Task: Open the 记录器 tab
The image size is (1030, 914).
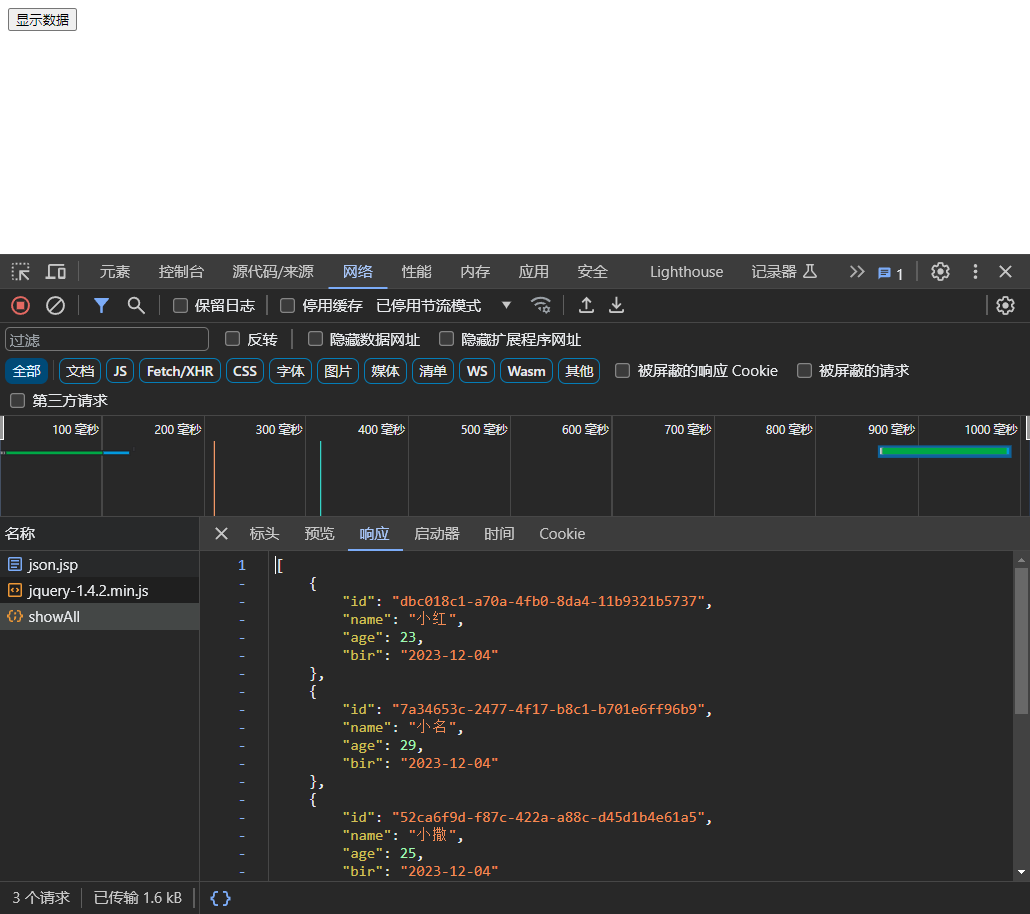Action: coord(784,271)
